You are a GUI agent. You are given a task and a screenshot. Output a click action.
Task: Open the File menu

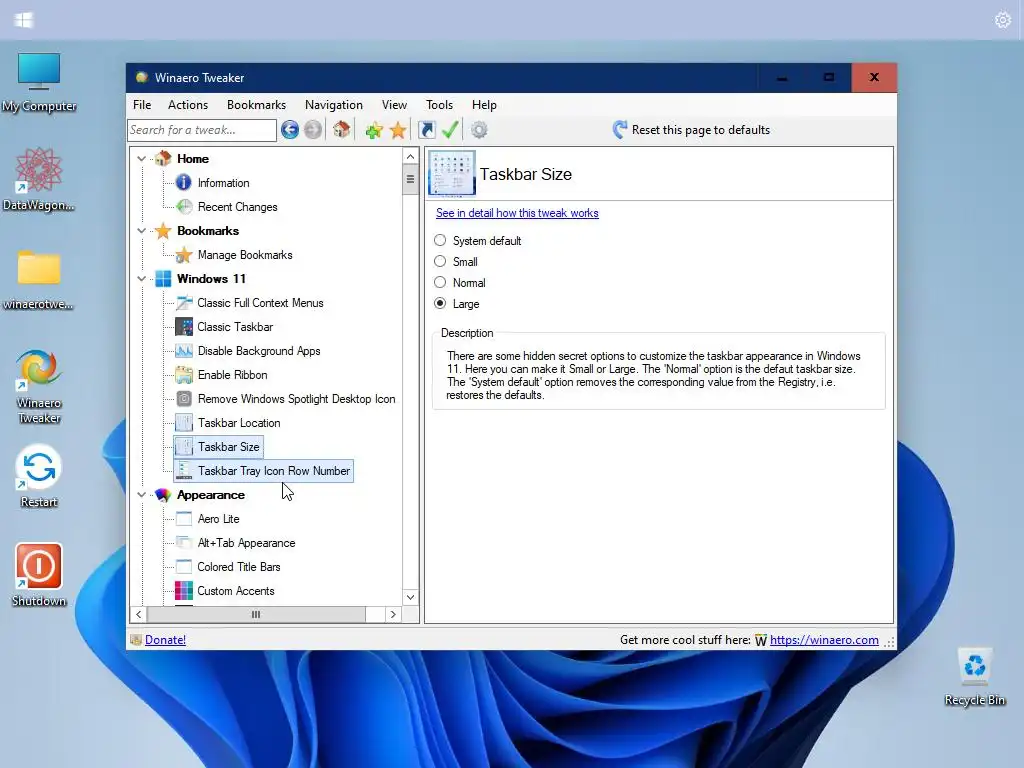142,104
